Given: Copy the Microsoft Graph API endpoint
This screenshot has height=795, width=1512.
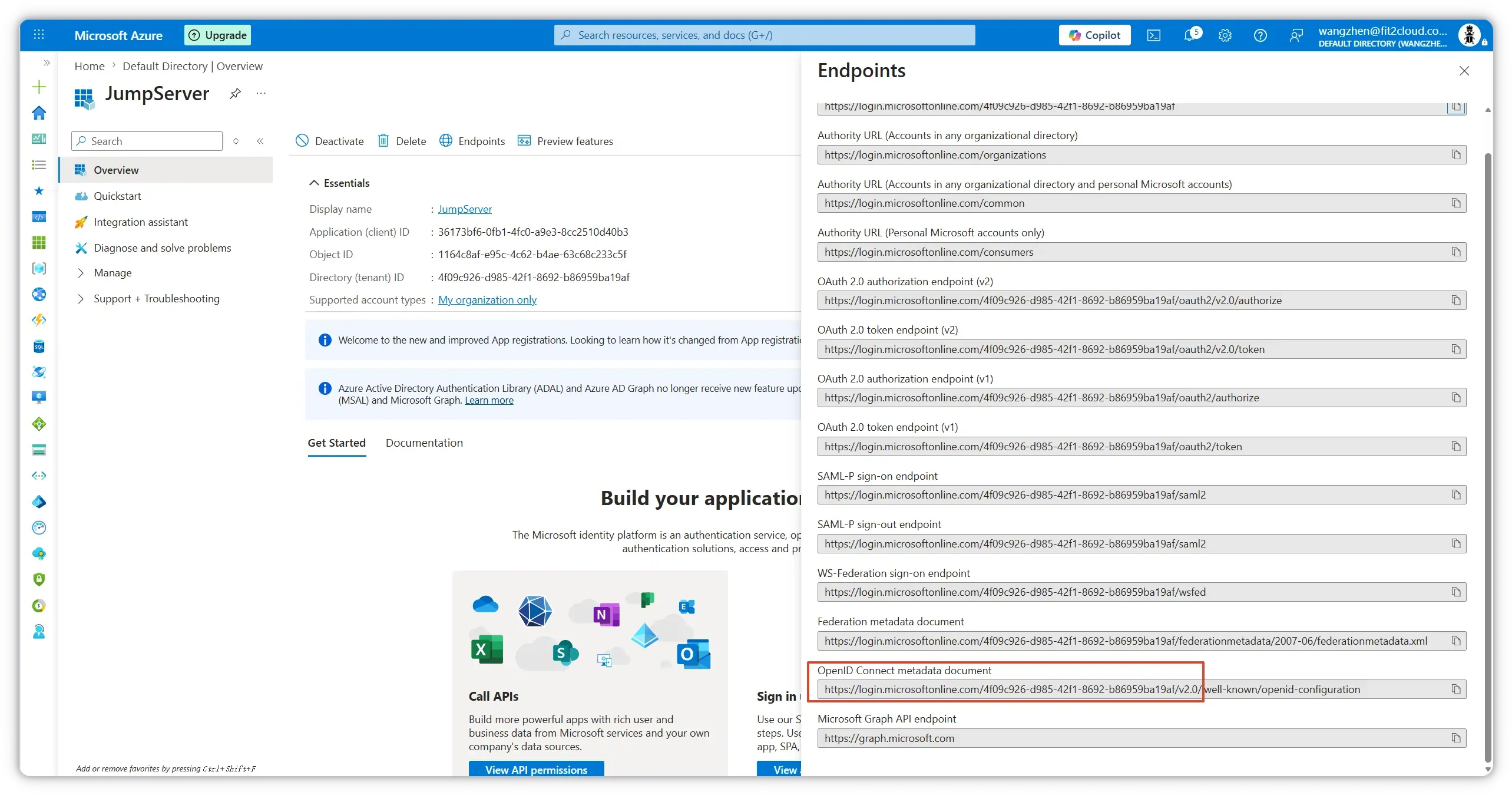Looking at the screenshot, I should [x=1455, y=738].
